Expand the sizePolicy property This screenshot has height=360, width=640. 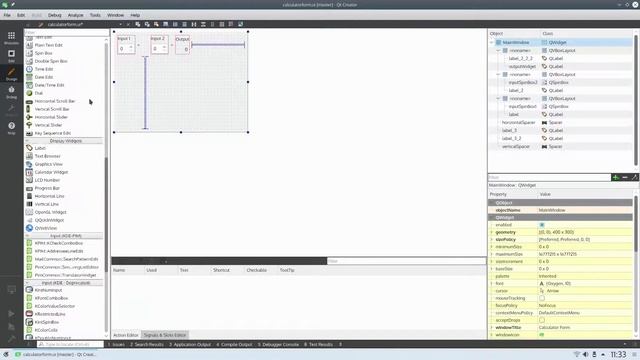click(492, 240)
